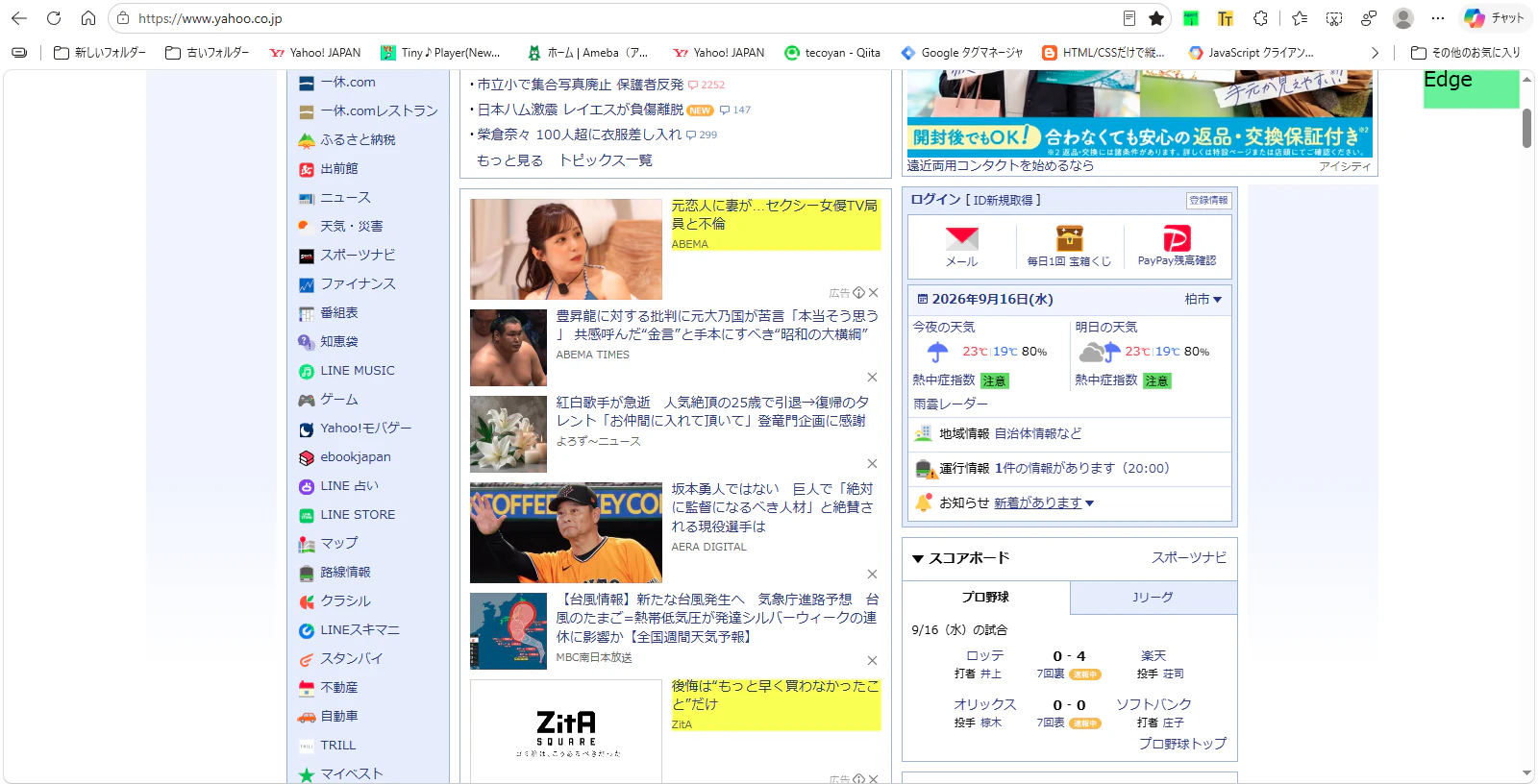Image resolution: width=1538 pixels, height=784 pixels.
Task: Click the page vertical scrollbar thumb
Action: coord(1526,128)
